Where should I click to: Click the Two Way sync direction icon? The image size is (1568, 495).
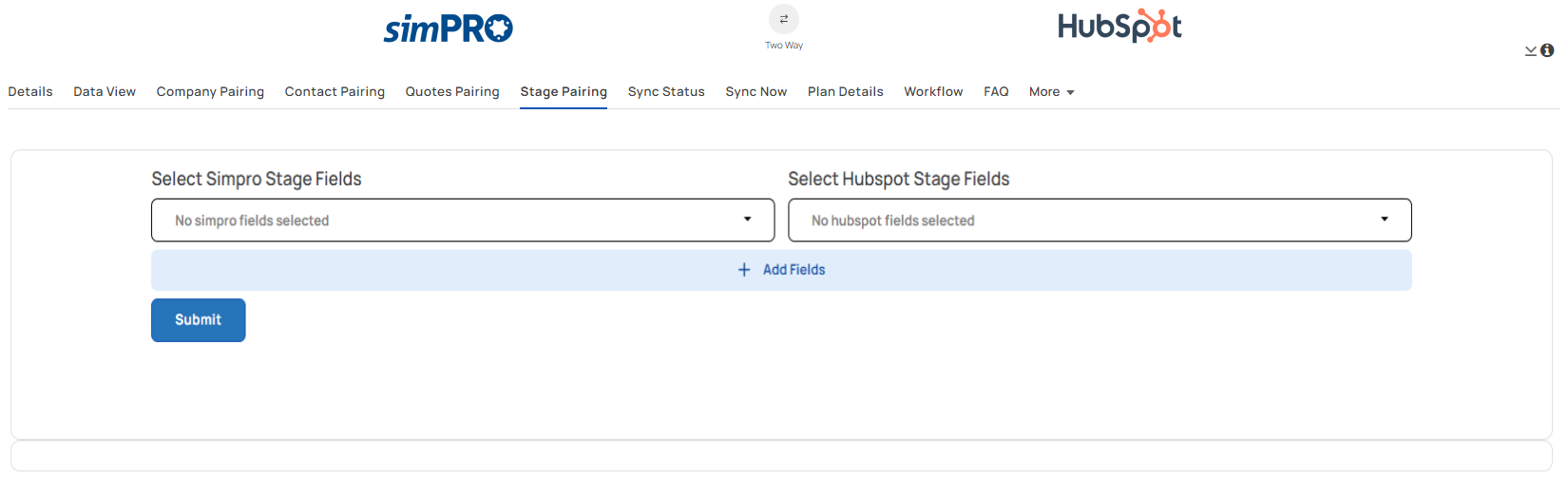784,19
